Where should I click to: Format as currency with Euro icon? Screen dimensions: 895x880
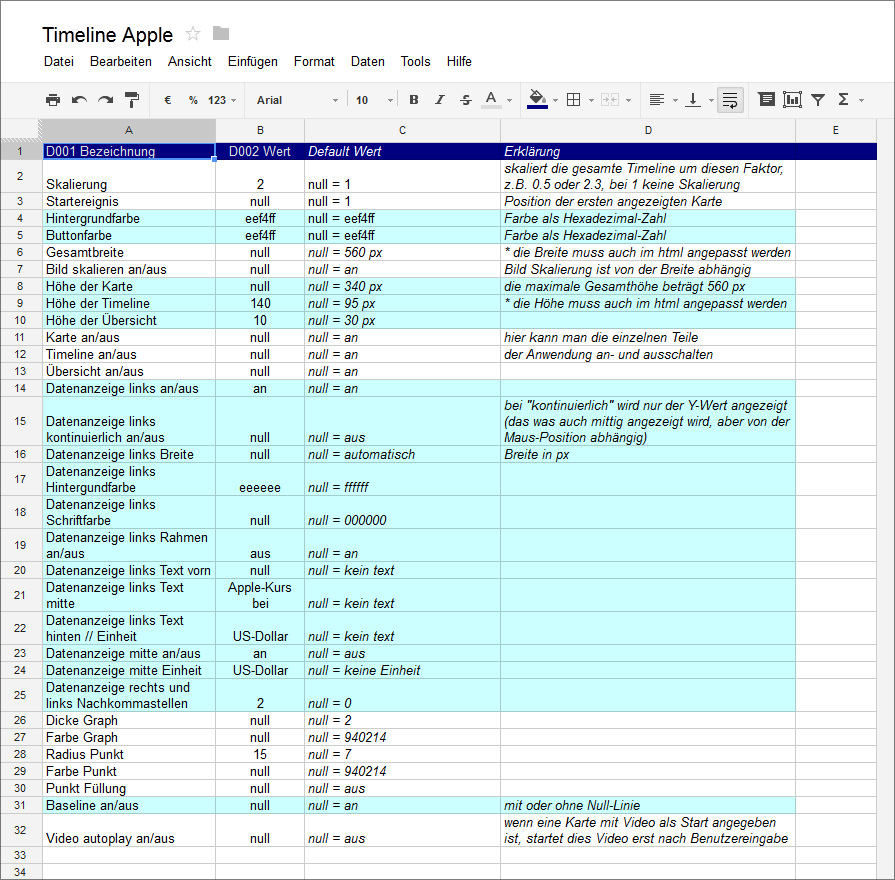click(168, 100)
